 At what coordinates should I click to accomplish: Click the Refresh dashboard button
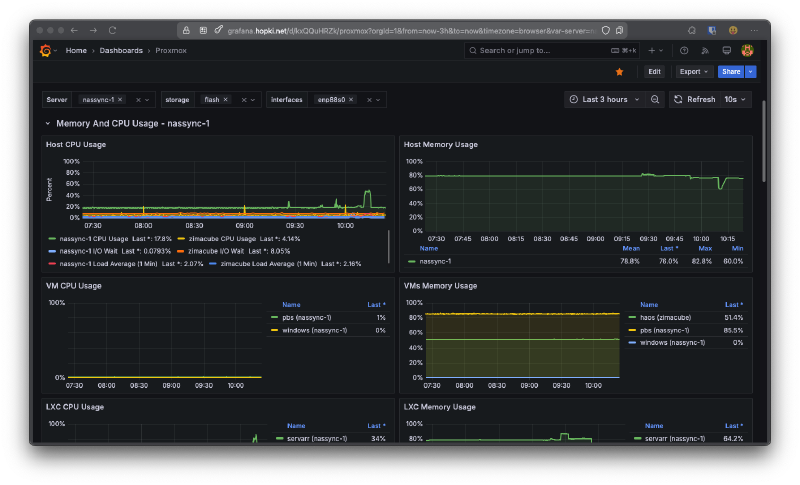[x=693, y=100]
